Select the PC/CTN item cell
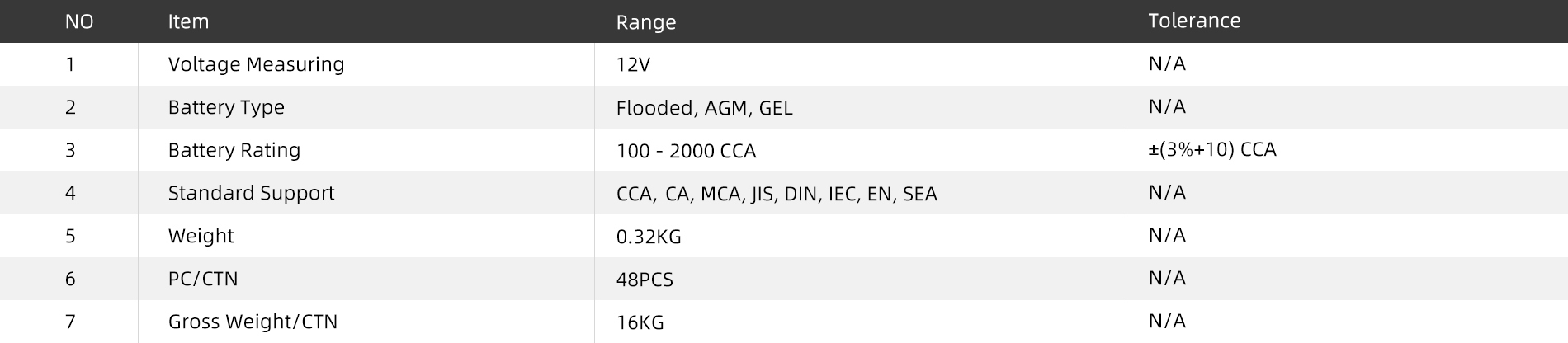Viewport: 1568px width, 343px height. (203, 279)
